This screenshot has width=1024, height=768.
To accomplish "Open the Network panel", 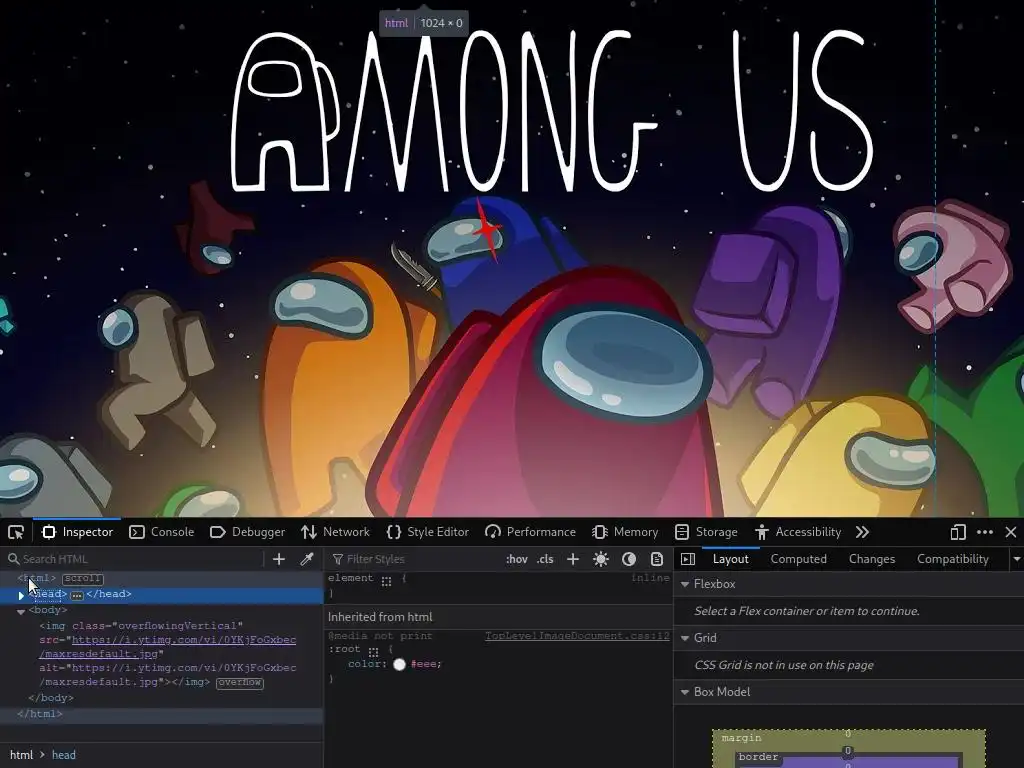I will pos(336,532).
